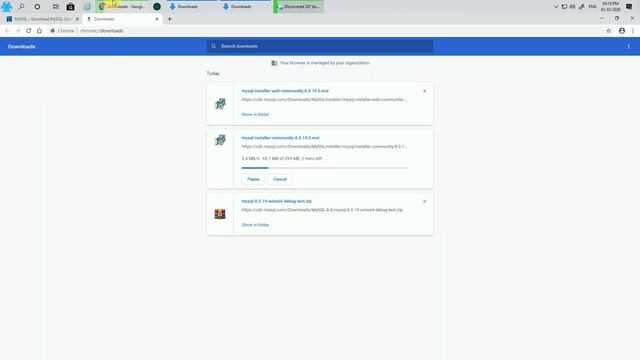Viewport: 640px width, 360px height.
Task: Open second Downloads taskbar item
Action: (x=245, y=7)
